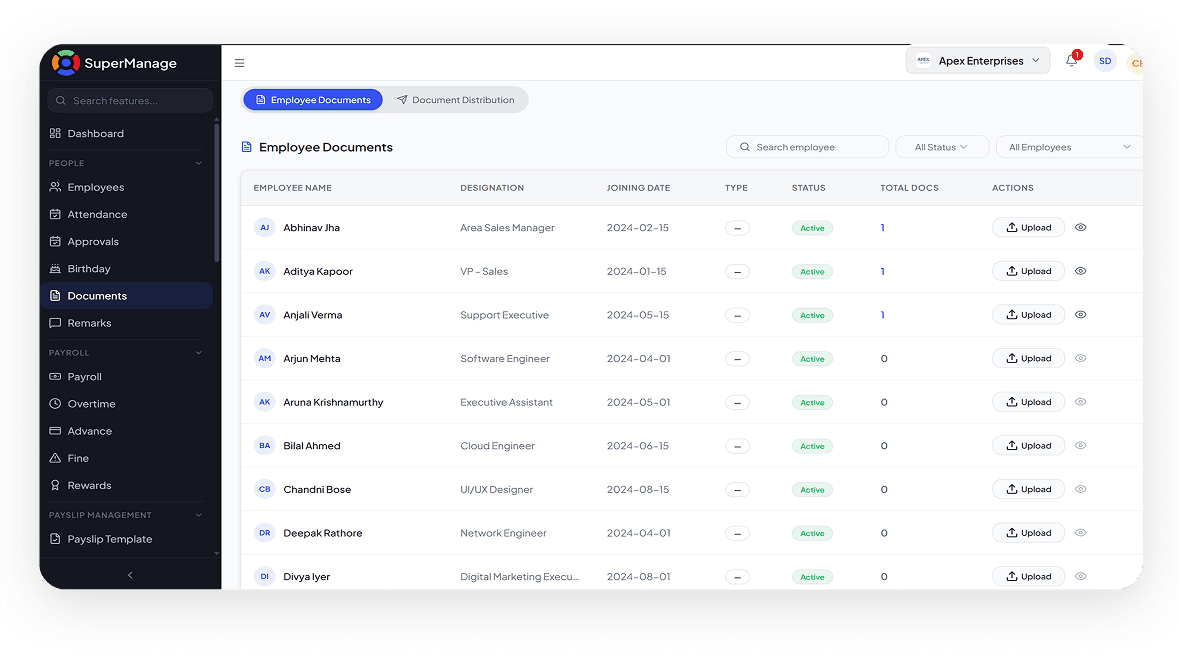
Task: Click eye icon for Divya Iyer
Action: [x=1080, y=577]
